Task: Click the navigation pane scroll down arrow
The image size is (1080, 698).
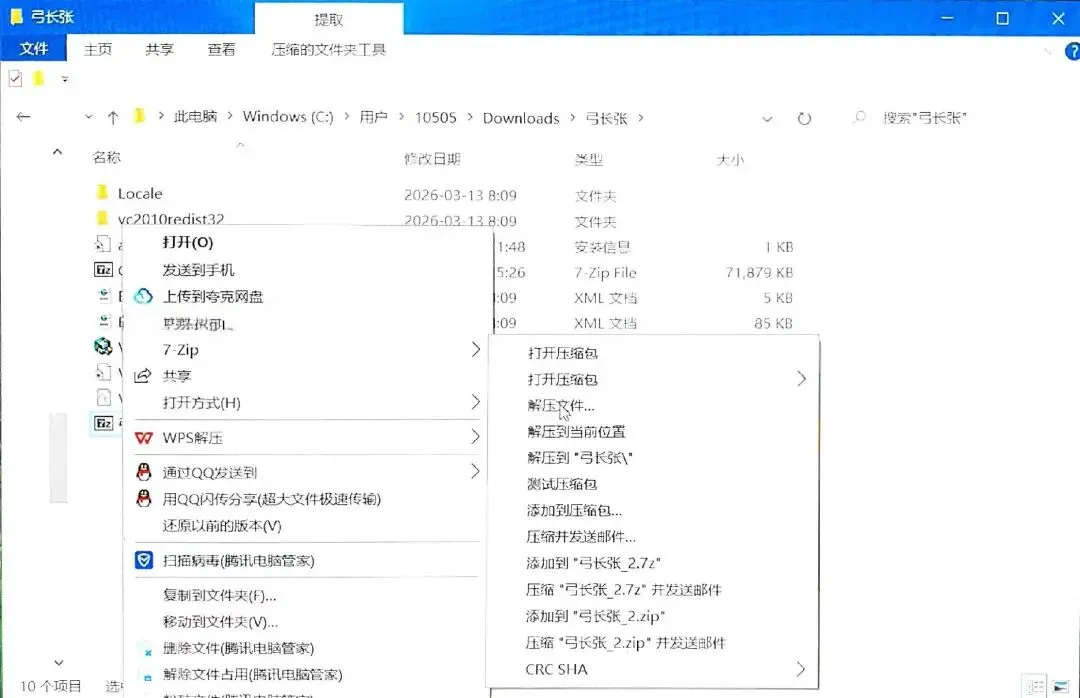Action: (59, 663)
